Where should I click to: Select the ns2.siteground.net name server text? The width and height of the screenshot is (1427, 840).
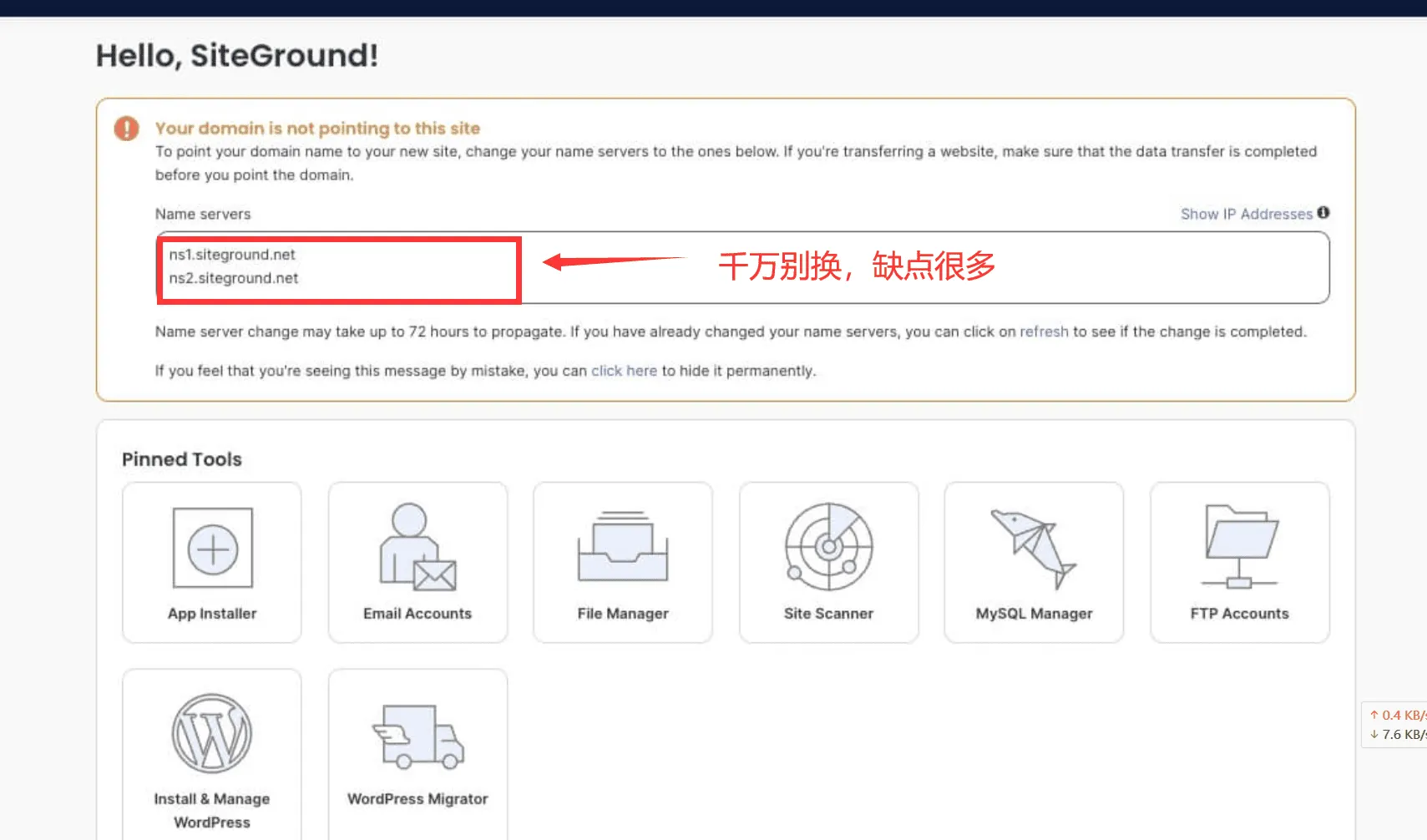[x=234, y=278]
